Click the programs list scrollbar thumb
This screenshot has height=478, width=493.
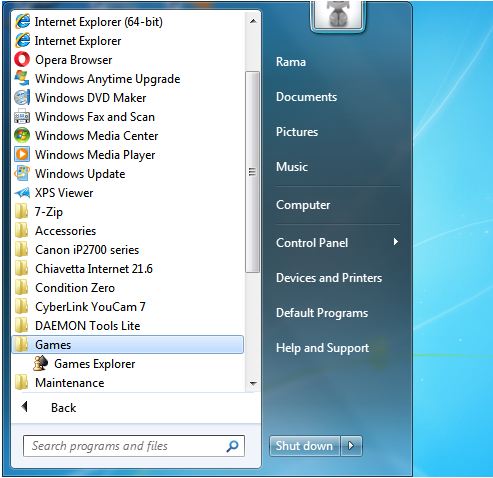point(252,172)
